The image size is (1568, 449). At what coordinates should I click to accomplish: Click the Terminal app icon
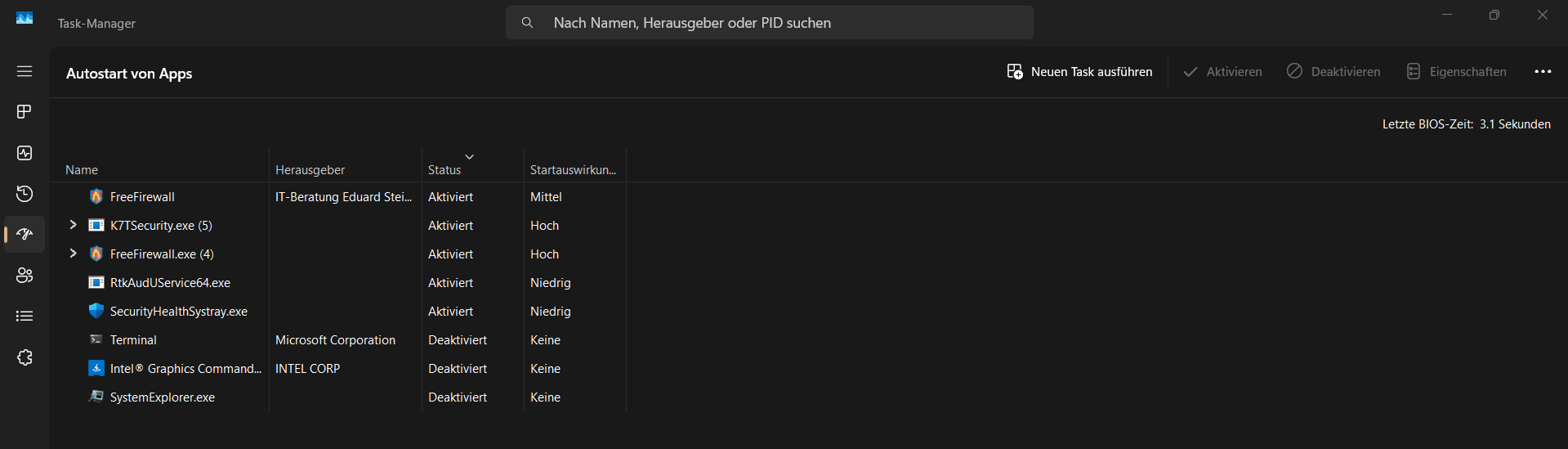(x=96, y=339)
